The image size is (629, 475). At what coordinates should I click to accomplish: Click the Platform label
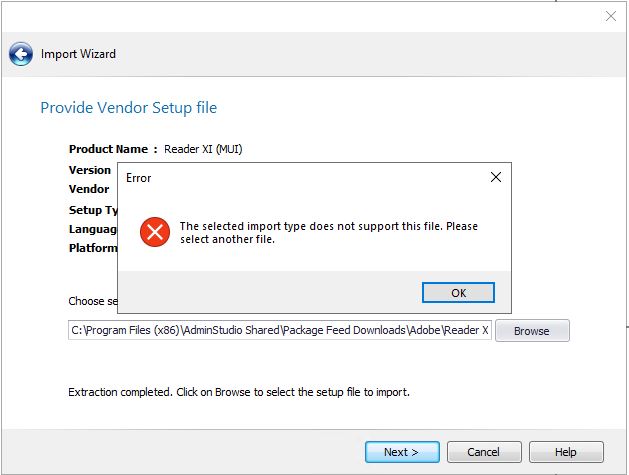tap(93, 248)
